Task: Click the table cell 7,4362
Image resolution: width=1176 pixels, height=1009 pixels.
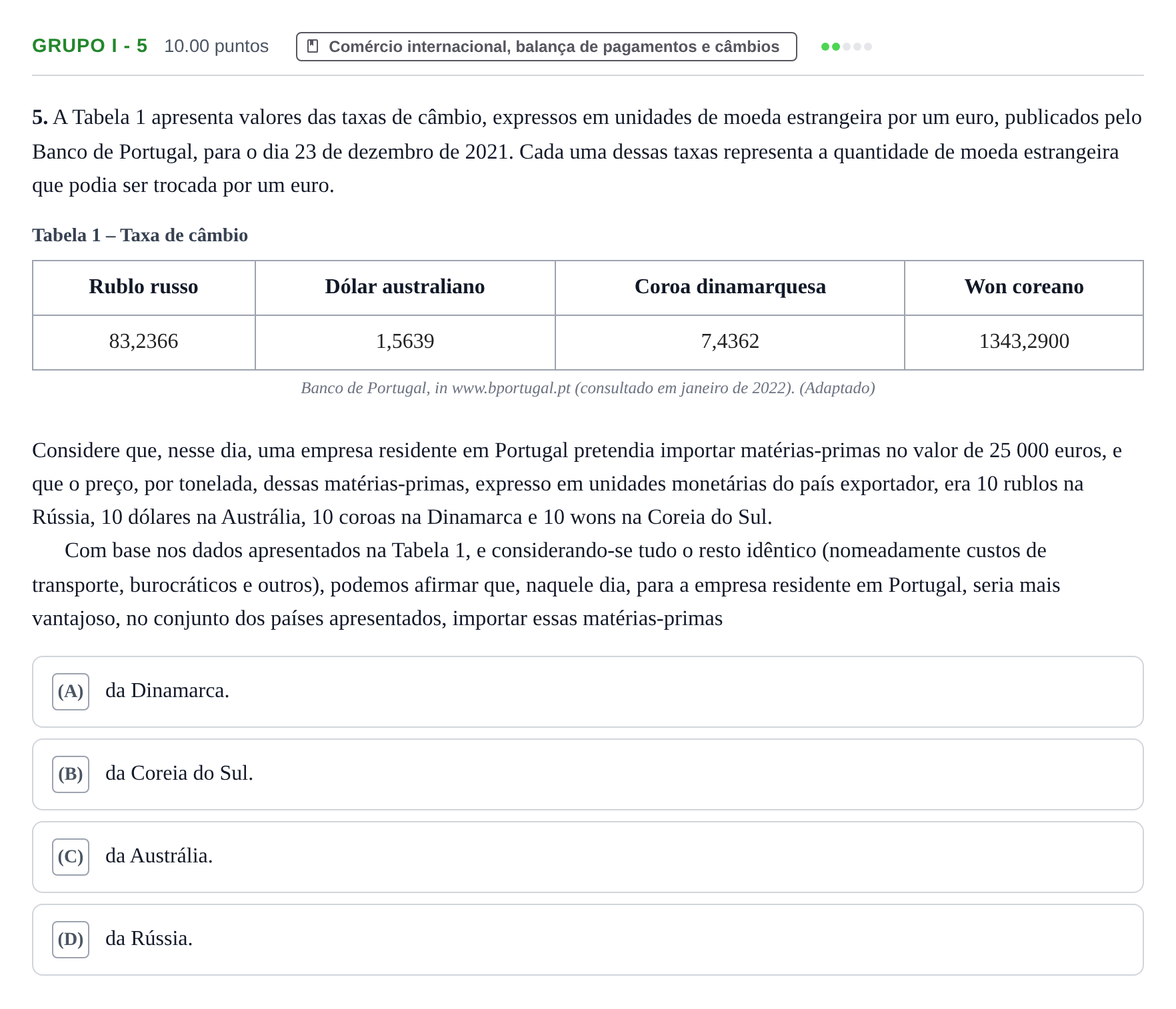Action: coord(730,342)
